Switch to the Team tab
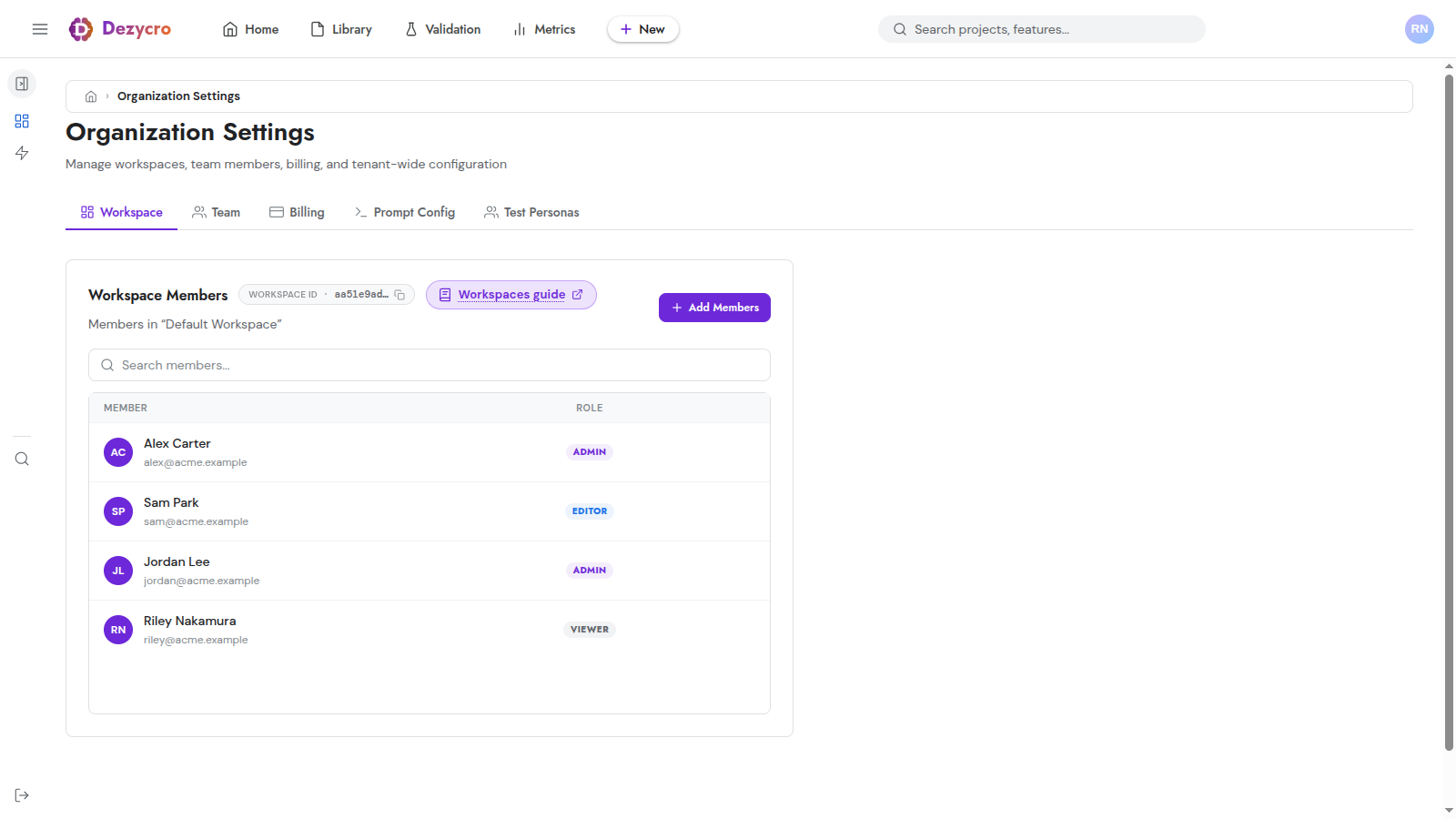1456x819 pixels. point(216,212)
